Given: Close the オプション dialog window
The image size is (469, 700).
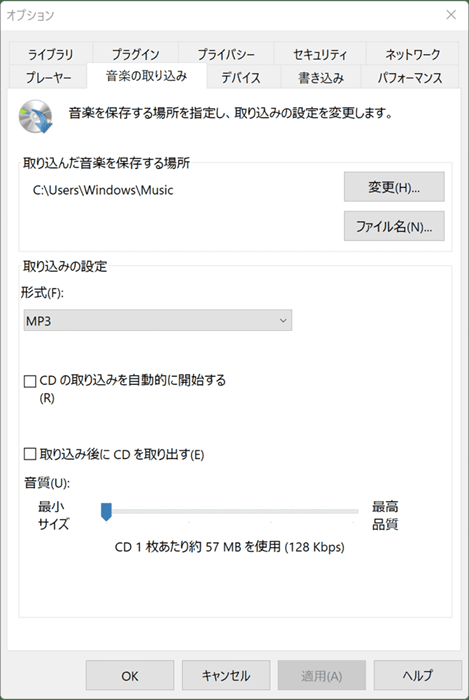Looking at the screenshot, I should (x=451, y=15).
